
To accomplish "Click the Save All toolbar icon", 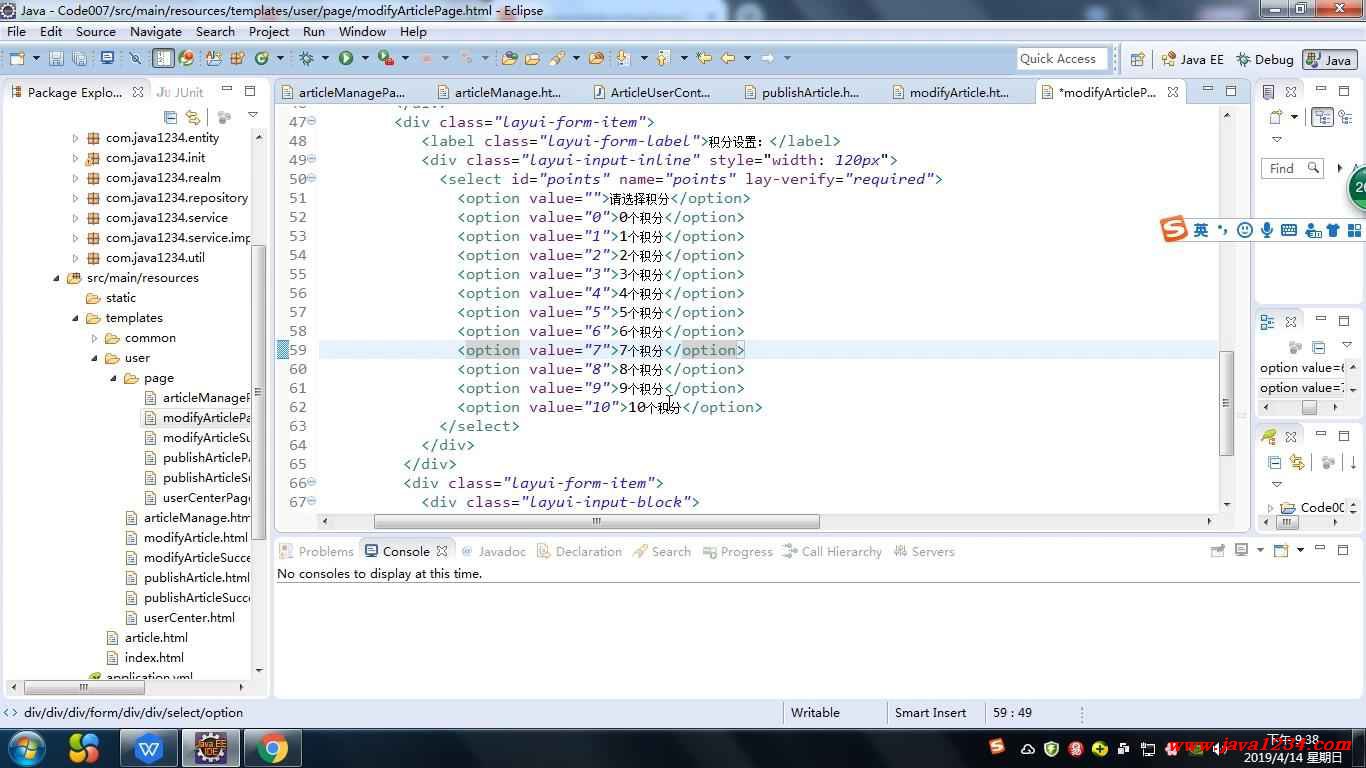I will pyautogui.click(x=79, y=58).
